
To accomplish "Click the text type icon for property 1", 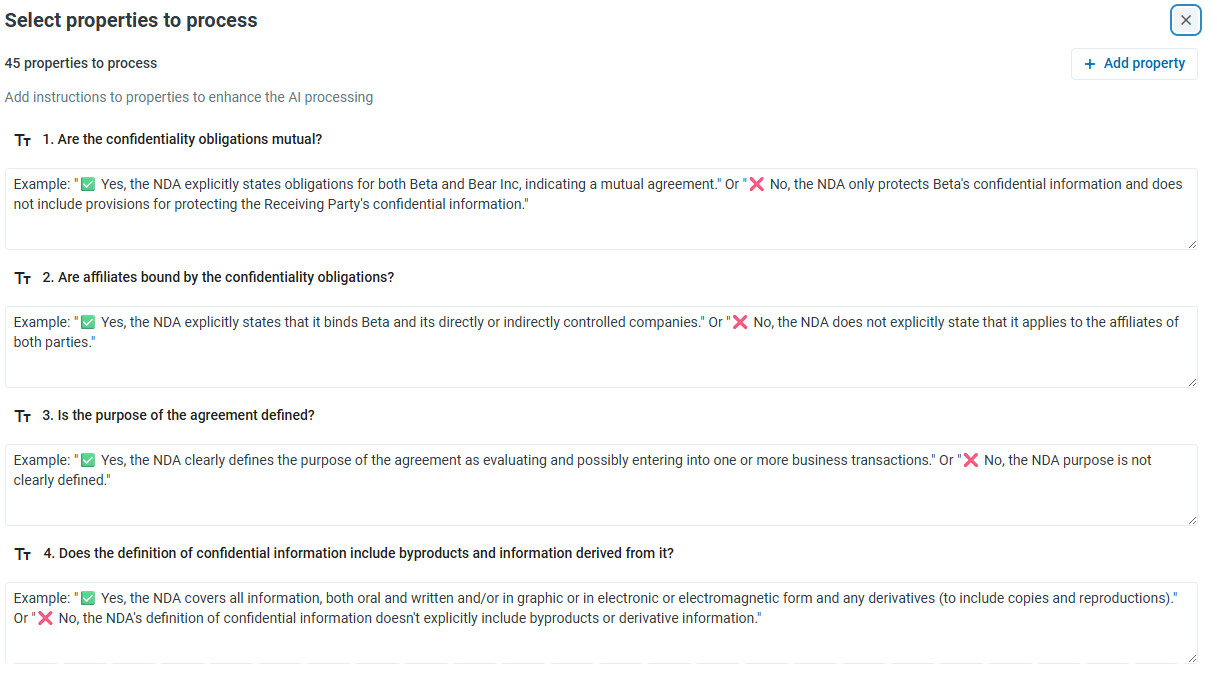I will coord(23,140).
